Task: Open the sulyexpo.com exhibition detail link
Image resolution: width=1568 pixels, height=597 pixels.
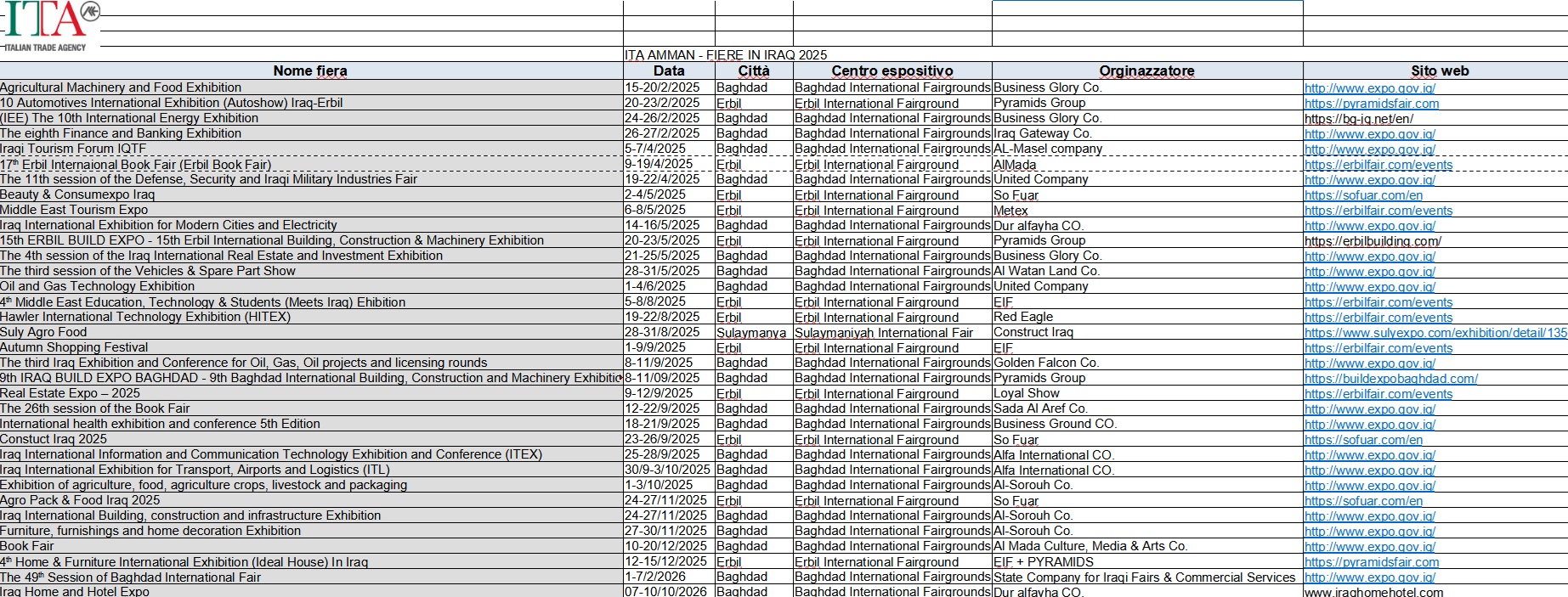Action: [x=1435, y=333]
